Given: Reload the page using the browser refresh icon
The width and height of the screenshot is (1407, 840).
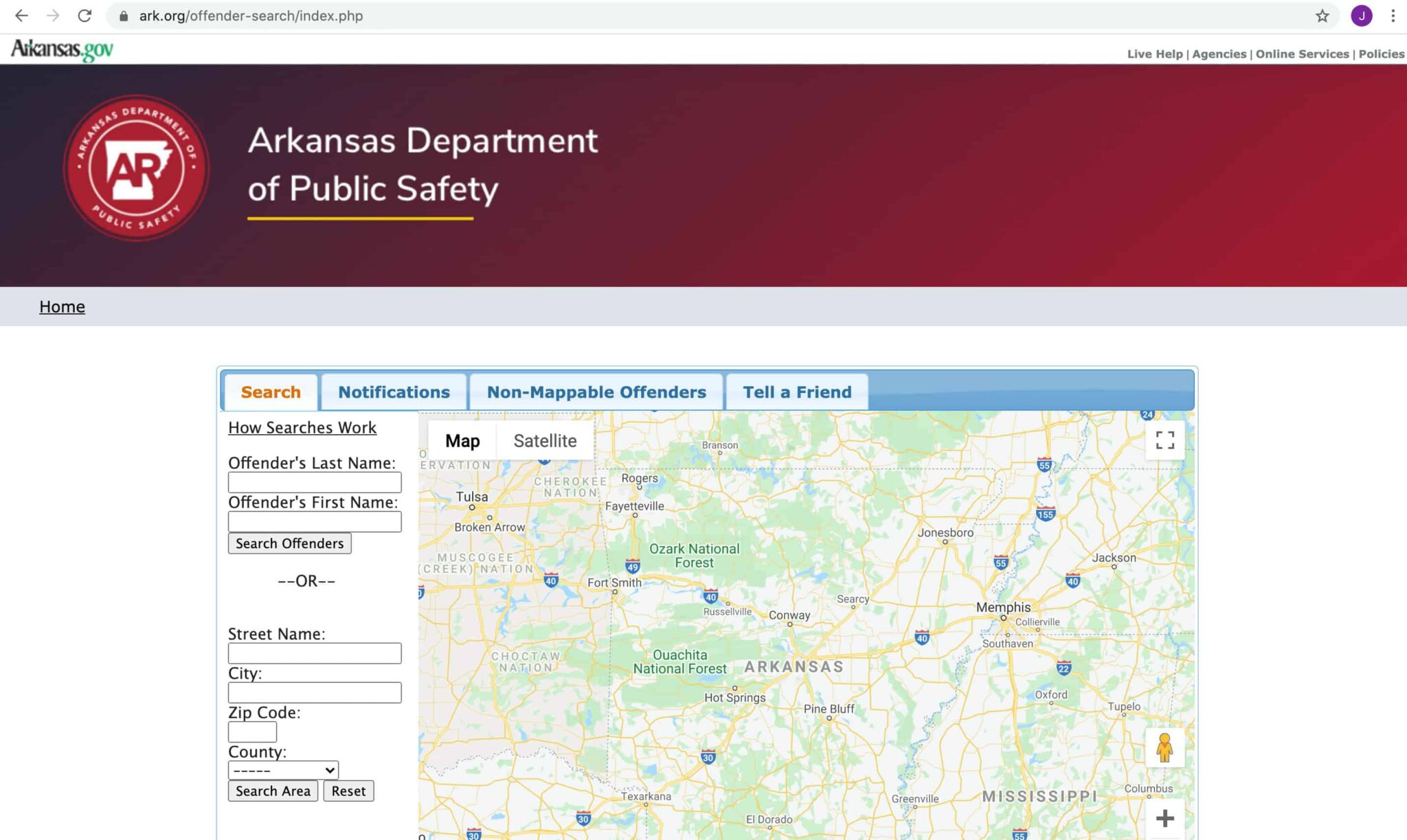Looking at the screenshot, I should pyautogui.click(x=85, y=16).
